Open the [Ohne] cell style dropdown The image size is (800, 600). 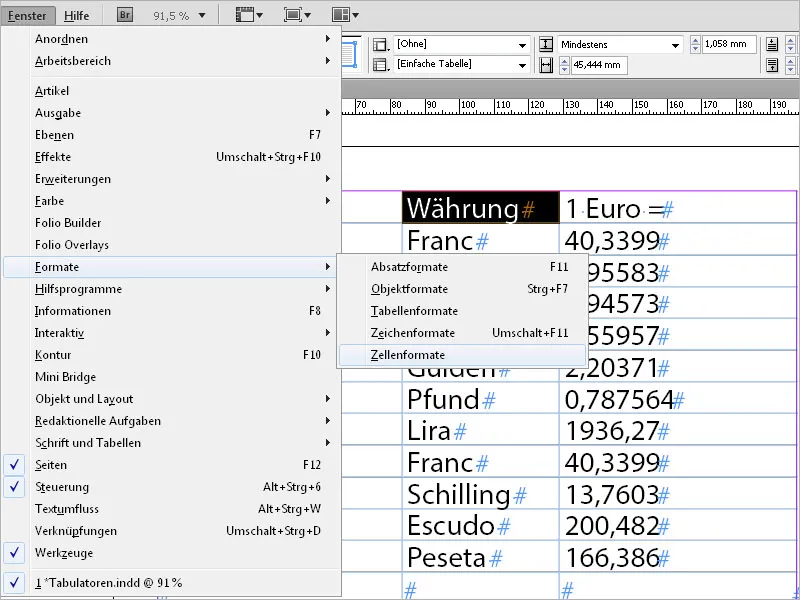pos(521,44)
